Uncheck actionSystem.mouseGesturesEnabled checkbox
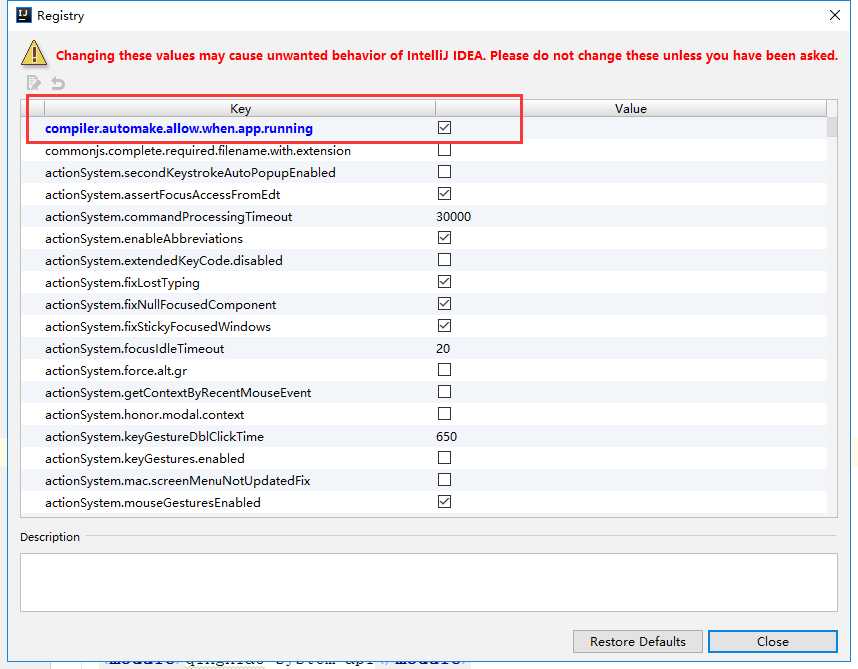This screenshot has width=858, height=669. (x=444, y=502)
